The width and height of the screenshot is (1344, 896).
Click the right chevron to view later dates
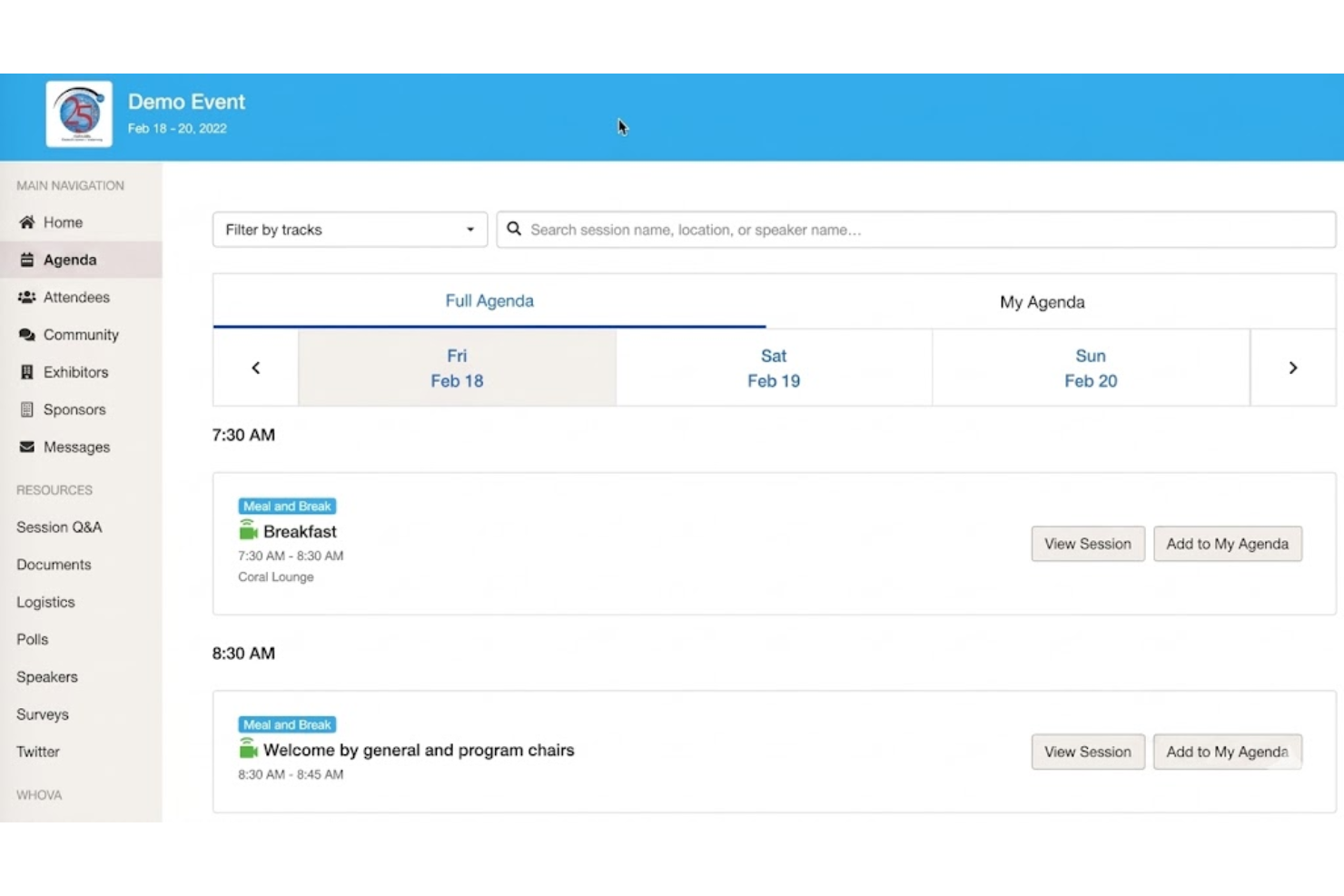tap(1292, 367)
